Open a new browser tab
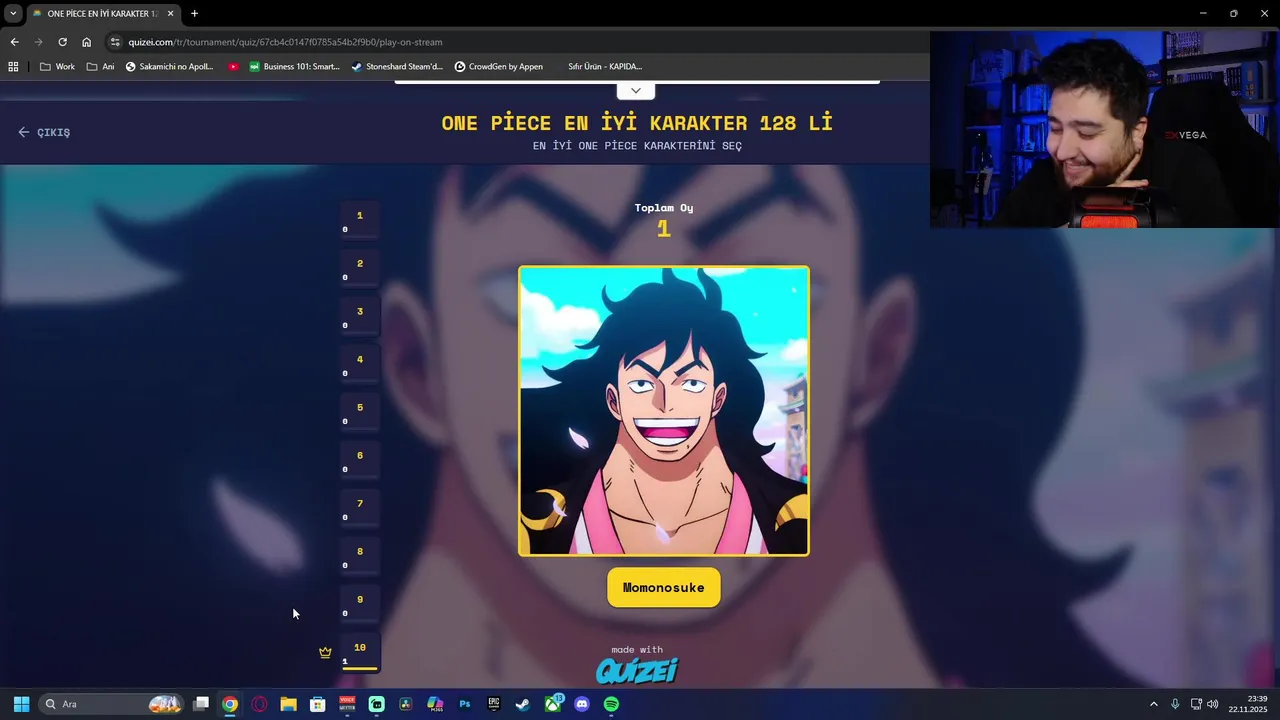 click(x=194, y=14)
